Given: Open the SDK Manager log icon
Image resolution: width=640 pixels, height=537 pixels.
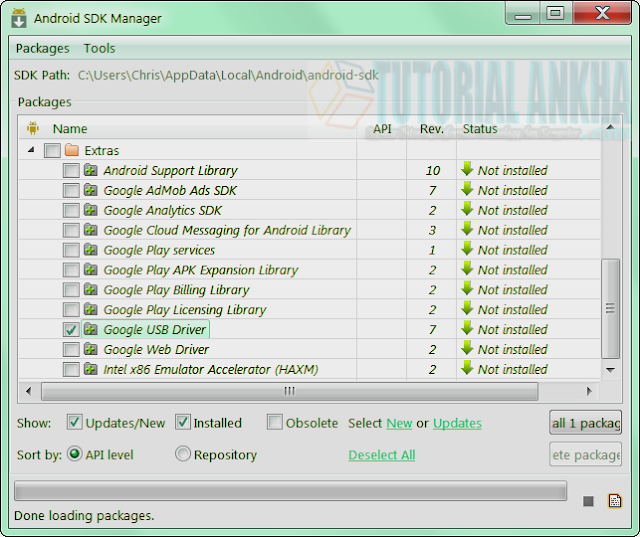Looking at the screenshot, I should pyautogui.click(x=615, y=500).
